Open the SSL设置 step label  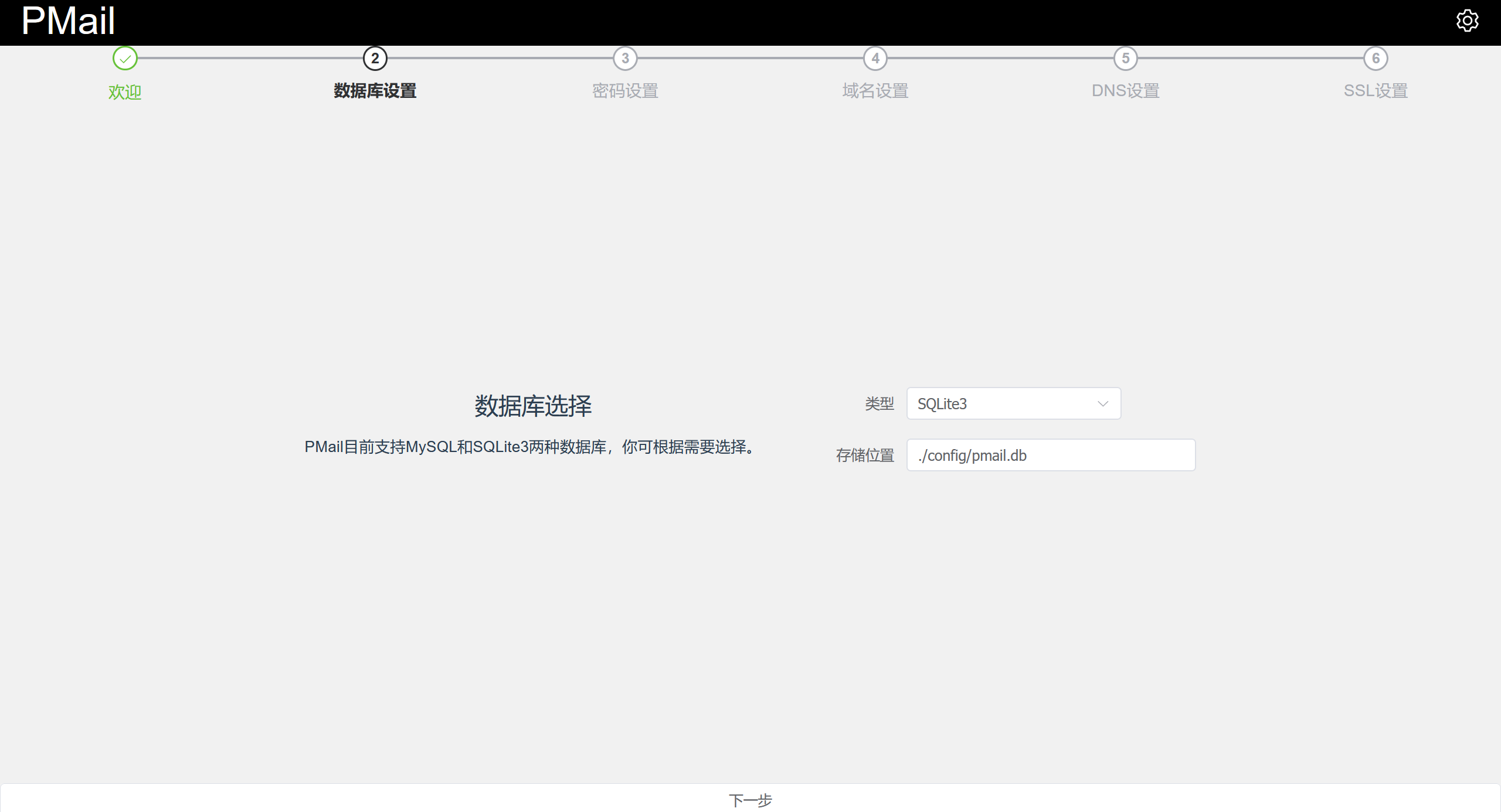tap(1376, 91)
